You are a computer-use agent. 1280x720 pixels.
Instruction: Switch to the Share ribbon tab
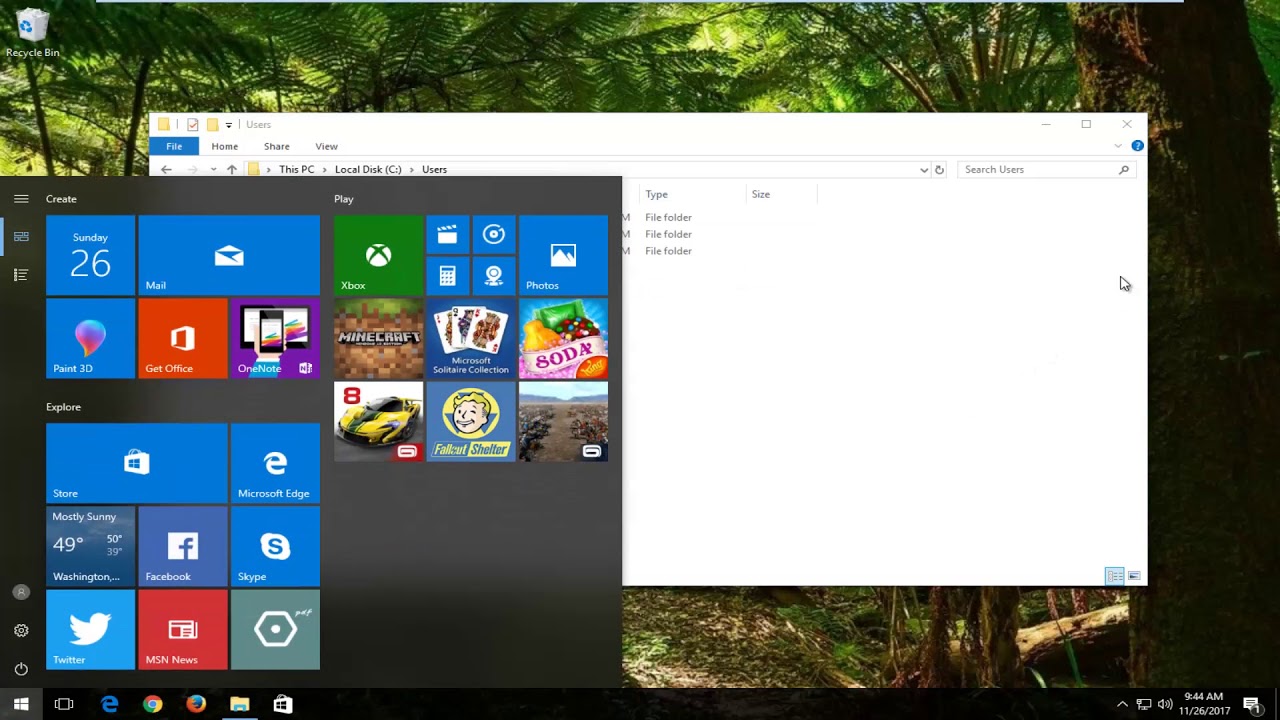pos(277,146)
